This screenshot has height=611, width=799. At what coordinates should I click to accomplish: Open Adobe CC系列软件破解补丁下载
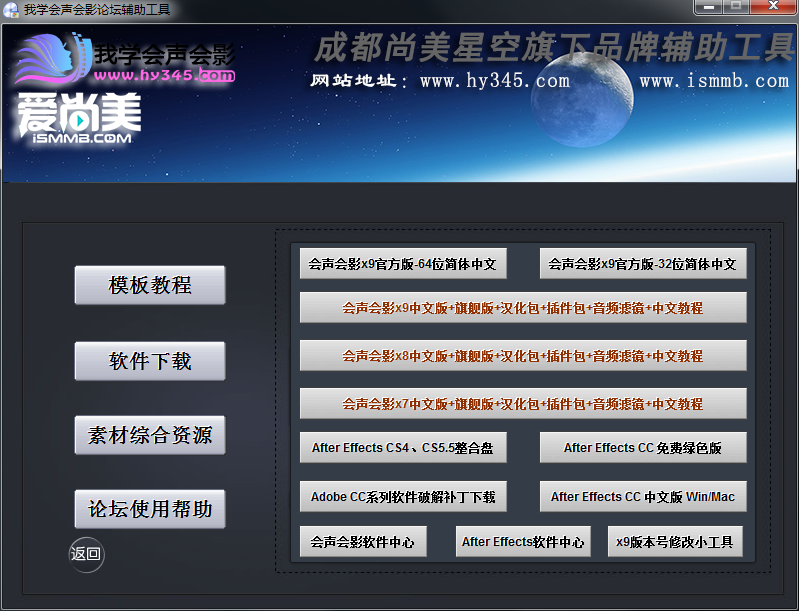tap(403, 496)
